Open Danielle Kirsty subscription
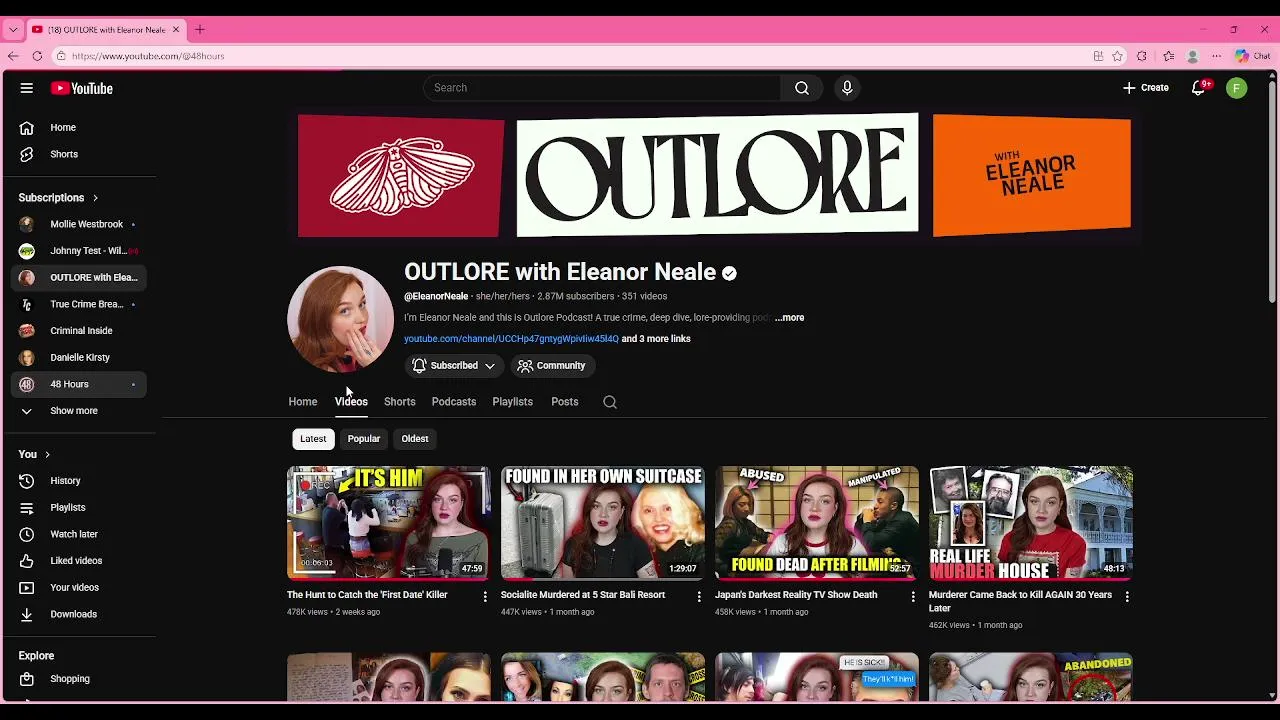 point(80,358)
